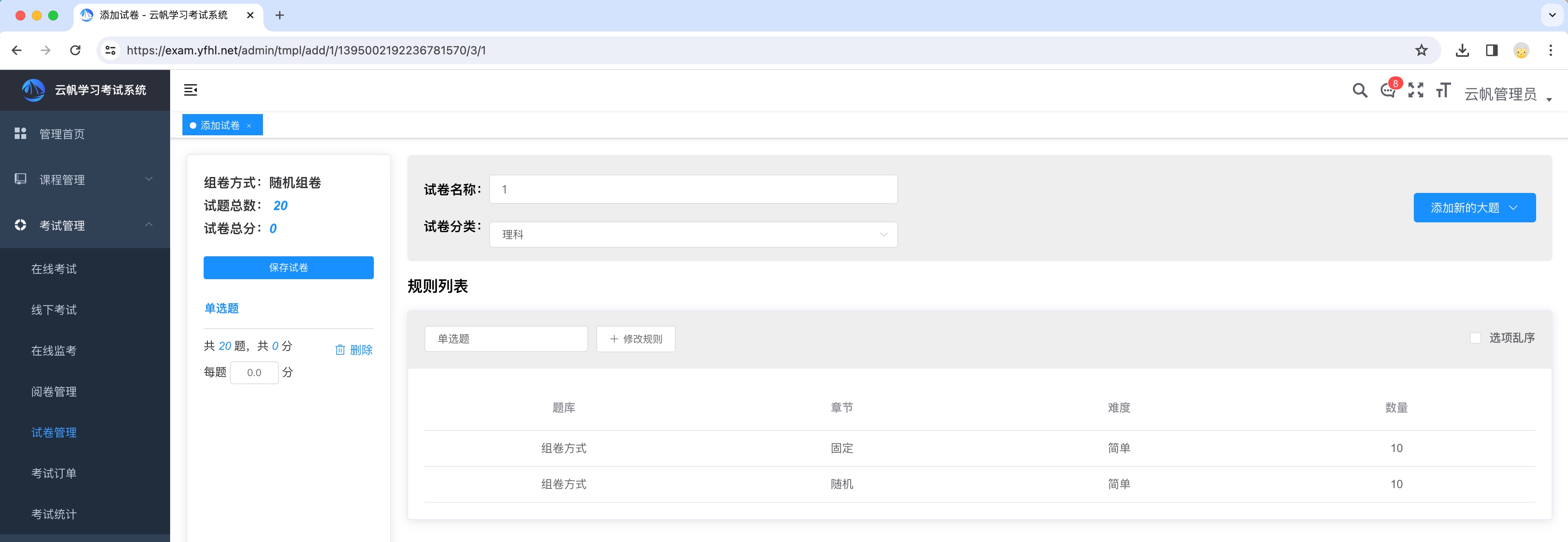Collapse the sidebar with hamburger icon

pyautogui.click(x=191, y=90)
